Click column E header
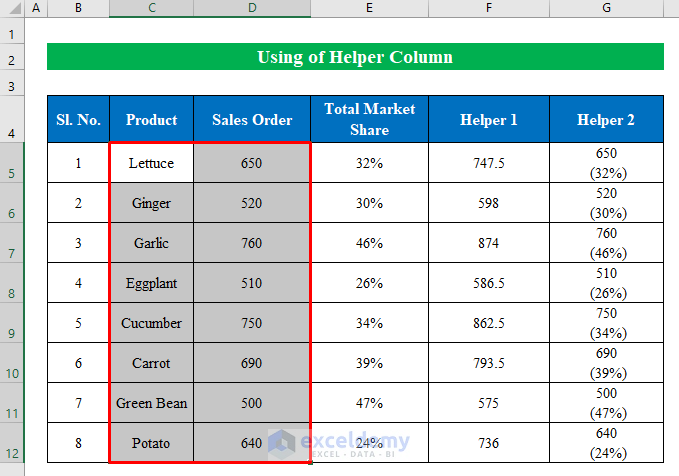The width and height of the screenshot is (679, 476). click(x=369, y=8)
